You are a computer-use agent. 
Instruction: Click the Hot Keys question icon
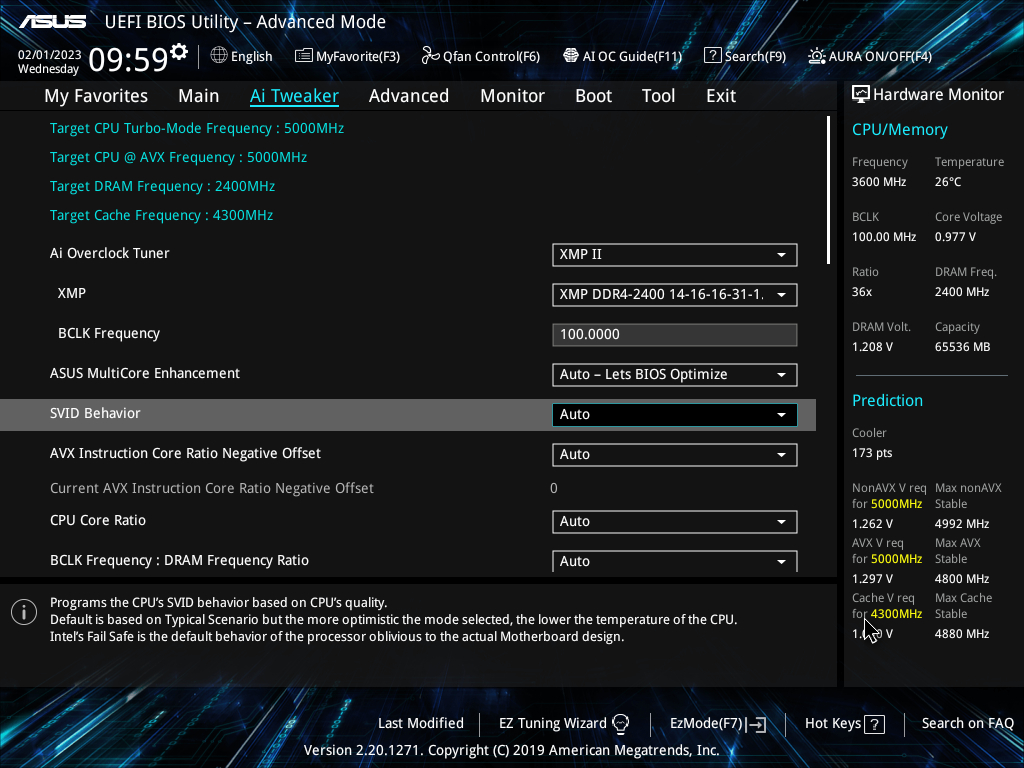874,724
